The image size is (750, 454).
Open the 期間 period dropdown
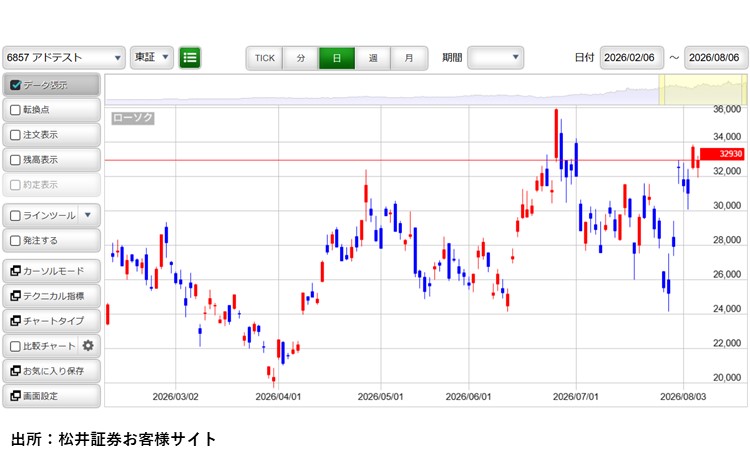[496, 57]
